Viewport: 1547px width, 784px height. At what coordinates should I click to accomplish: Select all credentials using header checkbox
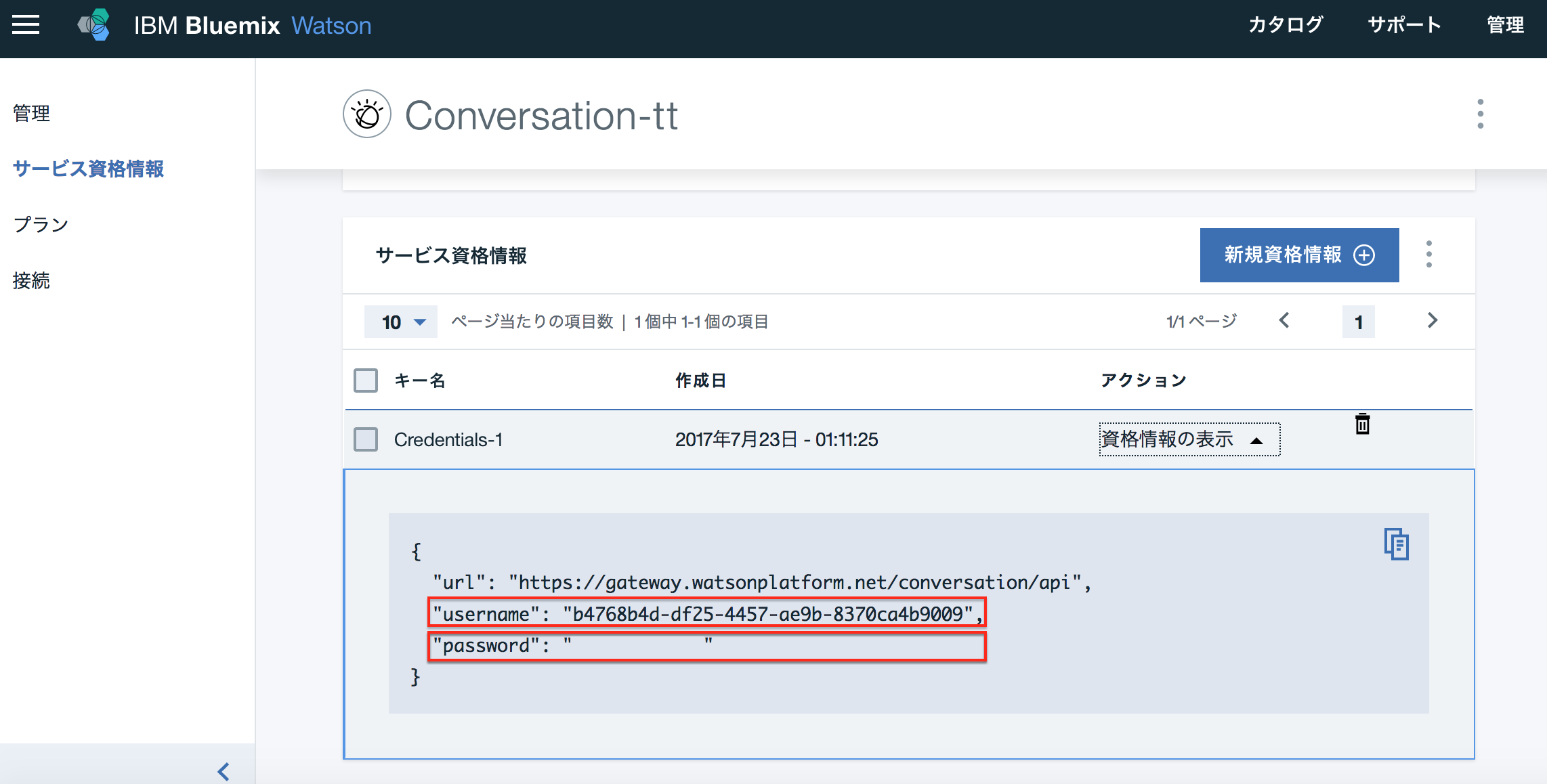(366, 380)
